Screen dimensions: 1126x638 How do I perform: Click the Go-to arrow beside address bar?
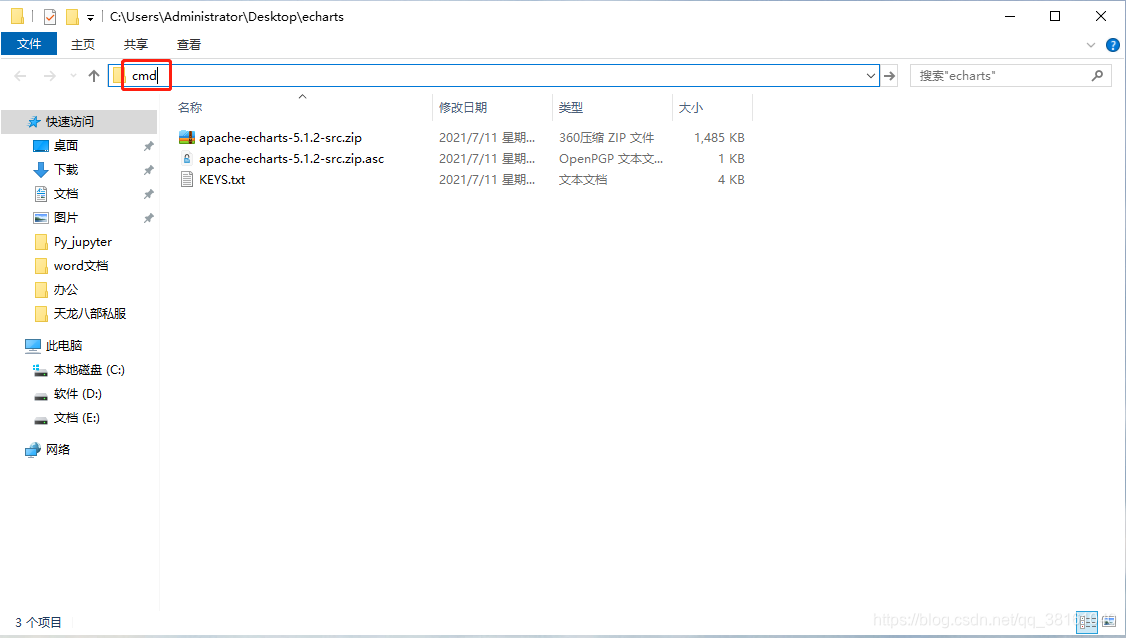point(890,75)
